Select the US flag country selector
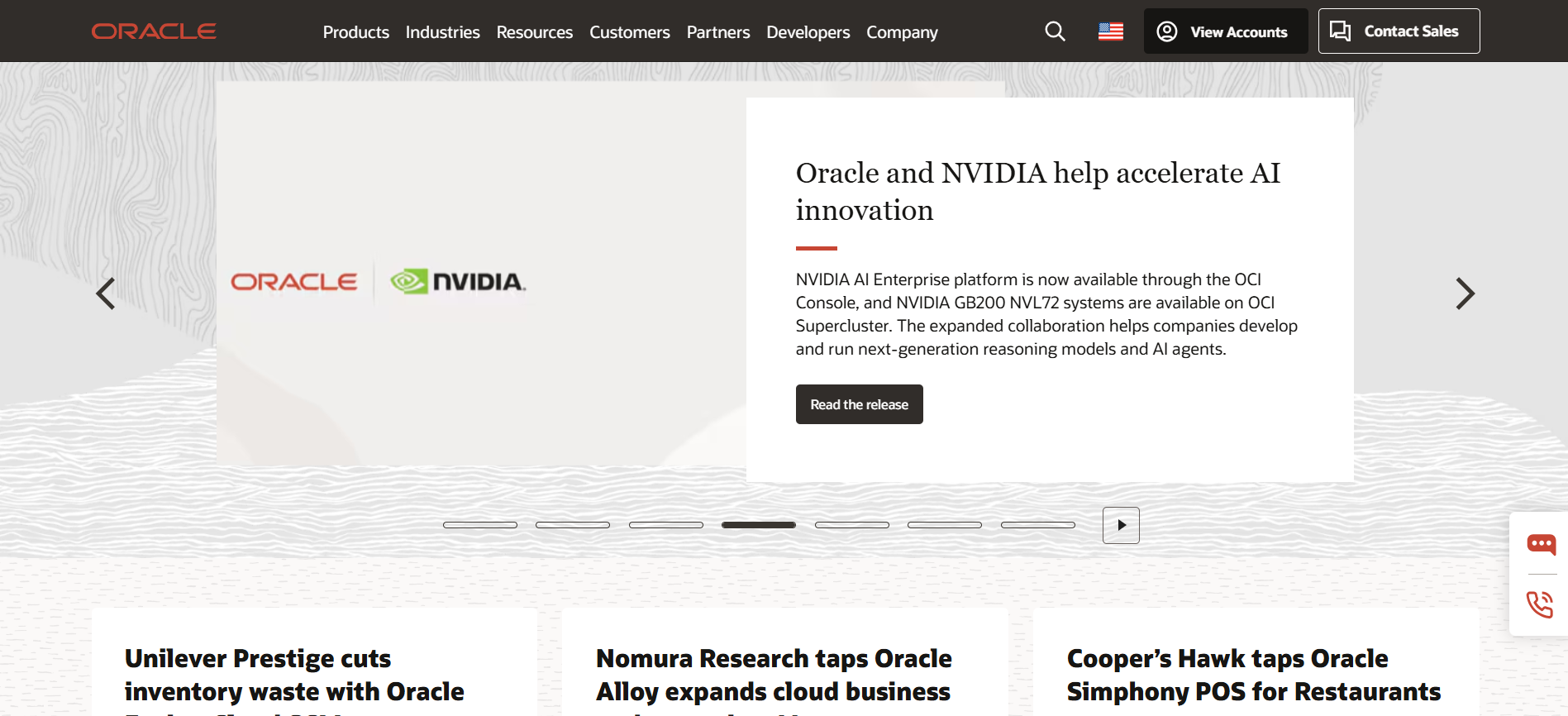1568x716 pixels. point(1110,31)
